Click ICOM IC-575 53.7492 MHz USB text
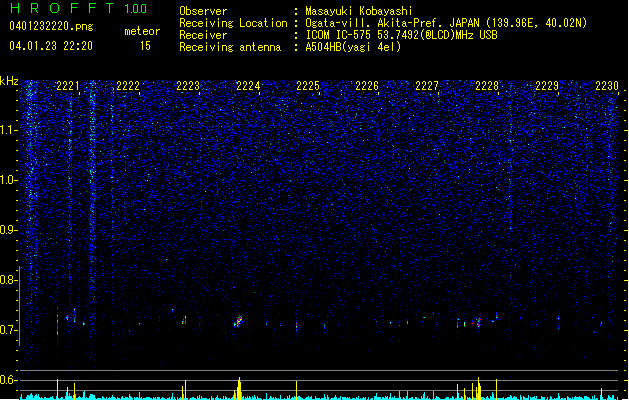The image size is (629, 400). [x=402, y=35]
